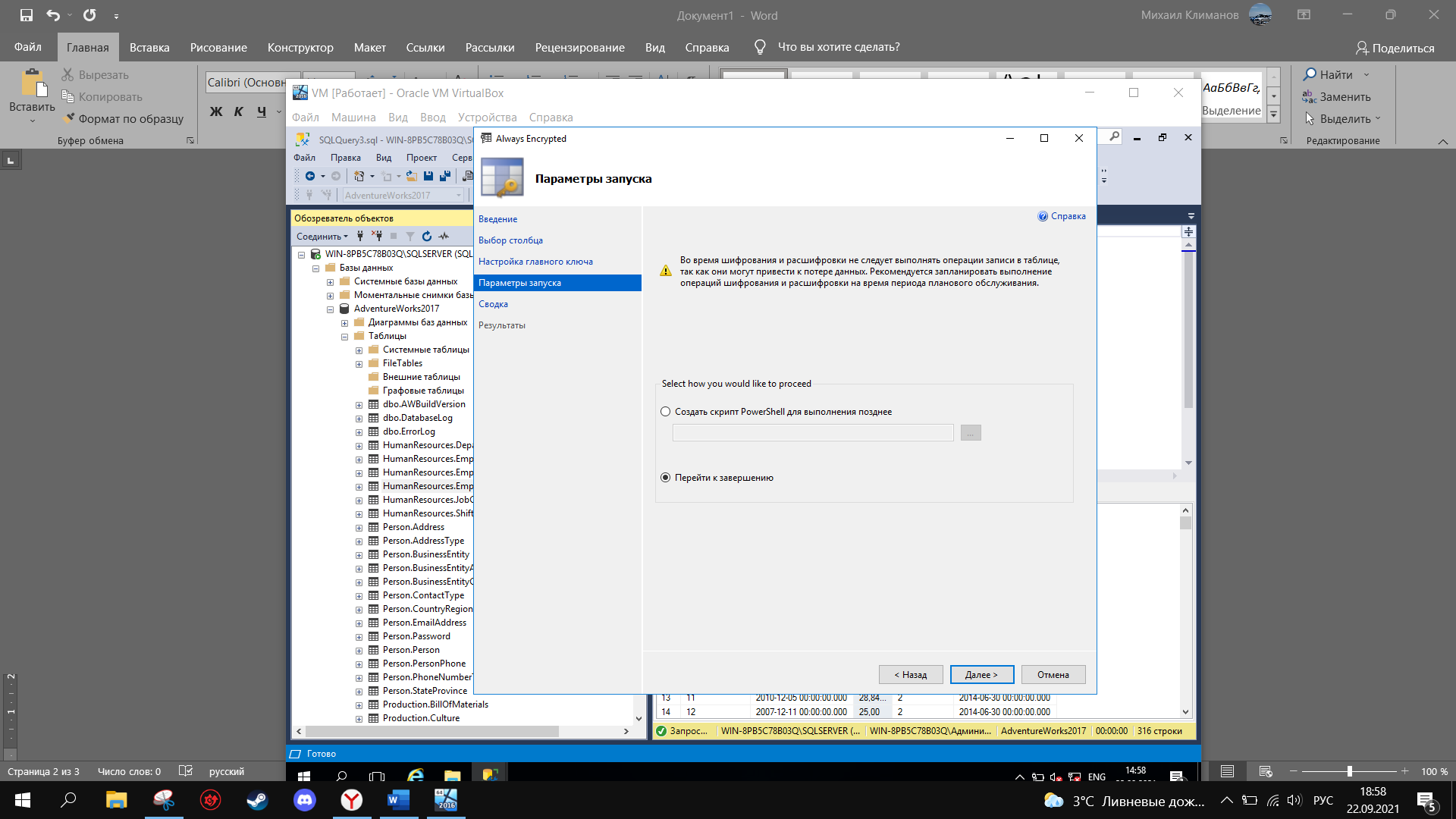Toggle bold Ж formatting in Word
This screenshot has height=819, width=1456.
pos(216,111)
